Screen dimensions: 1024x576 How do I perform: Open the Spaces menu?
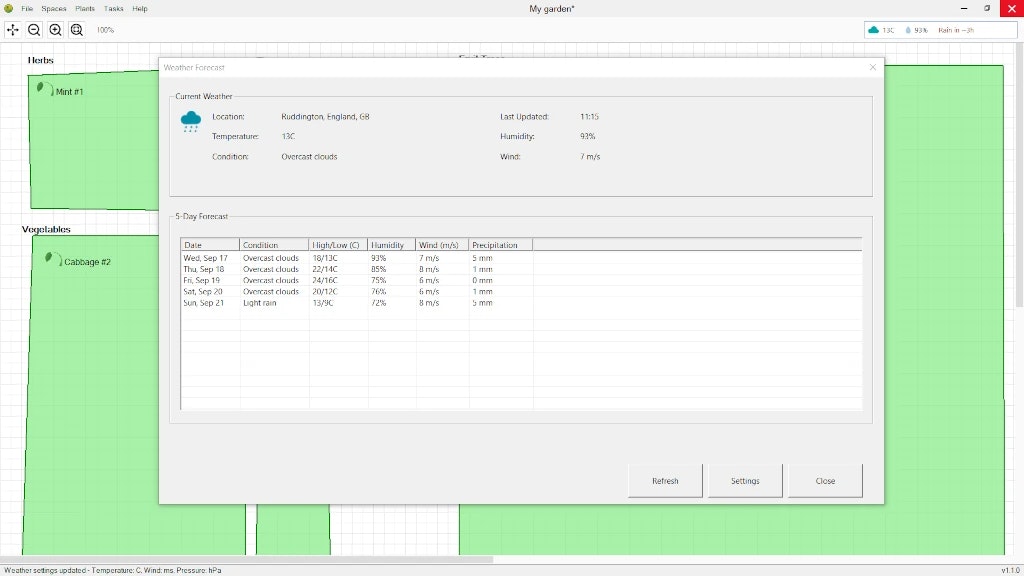(x=53, y=8)
